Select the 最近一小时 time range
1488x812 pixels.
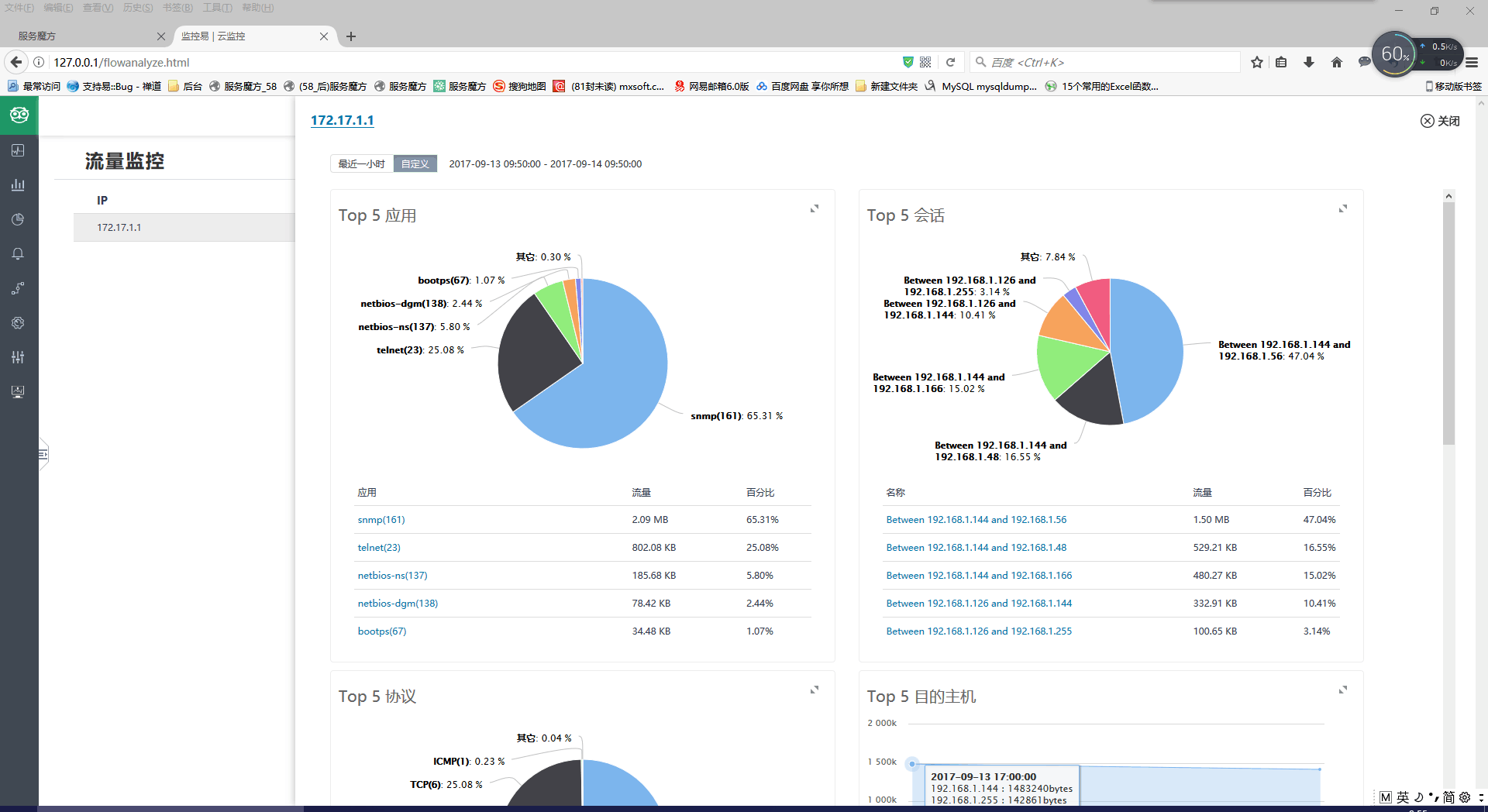[x=361, y=163]
